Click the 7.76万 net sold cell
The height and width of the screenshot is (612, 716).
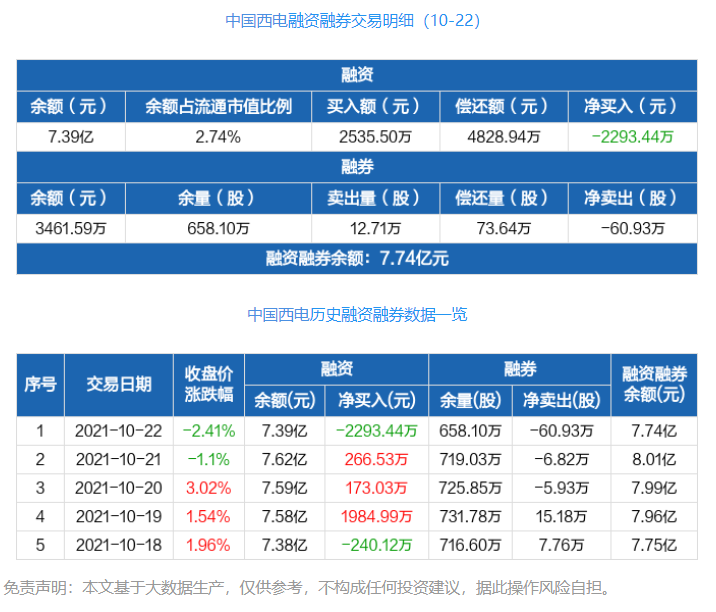point(562,545)
